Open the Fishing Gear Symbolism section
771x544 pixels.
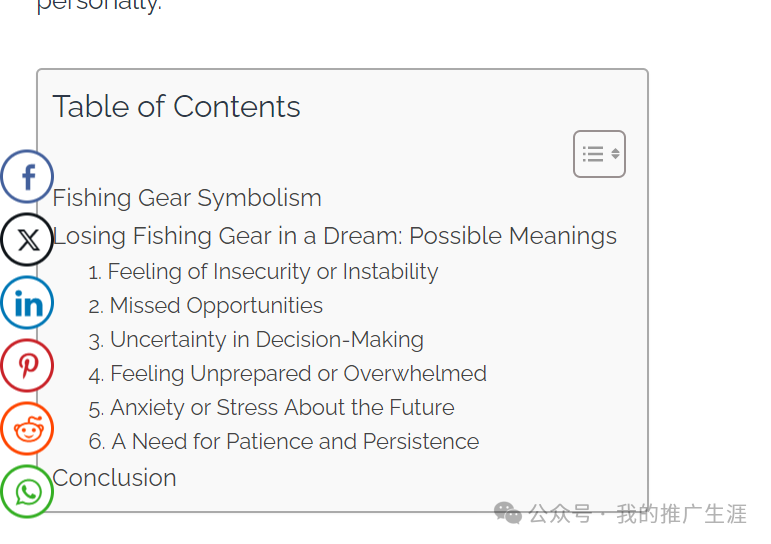(x=187, y=198)
